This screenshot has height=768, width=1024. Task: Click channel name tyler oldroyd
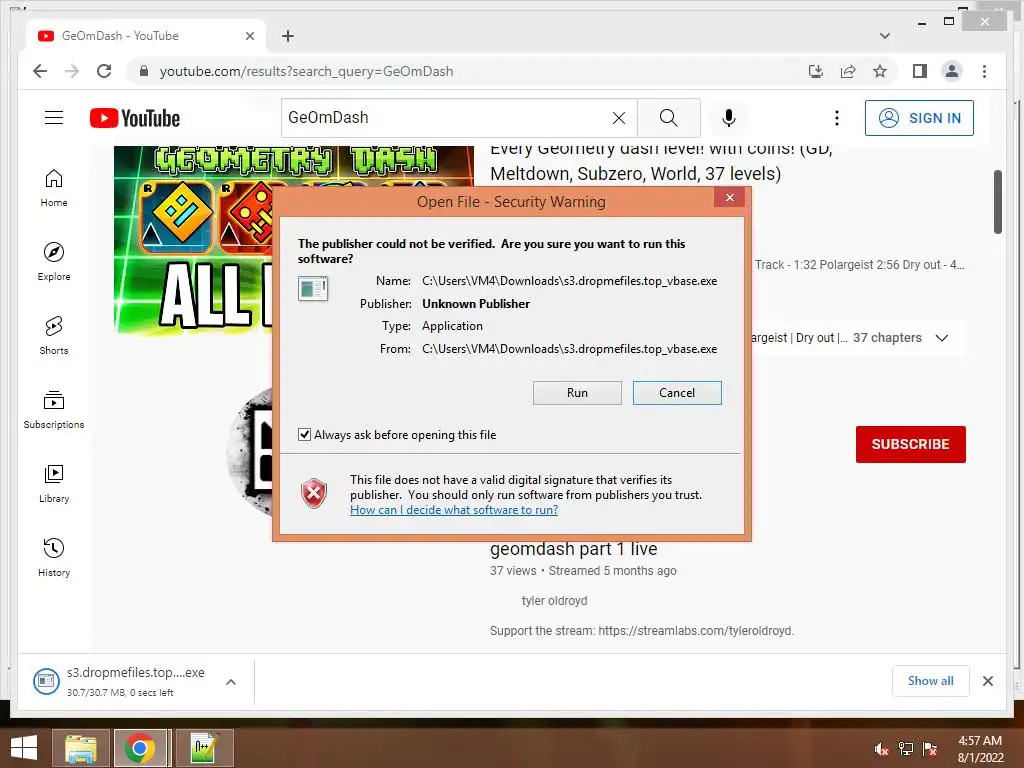pos(554,601)
